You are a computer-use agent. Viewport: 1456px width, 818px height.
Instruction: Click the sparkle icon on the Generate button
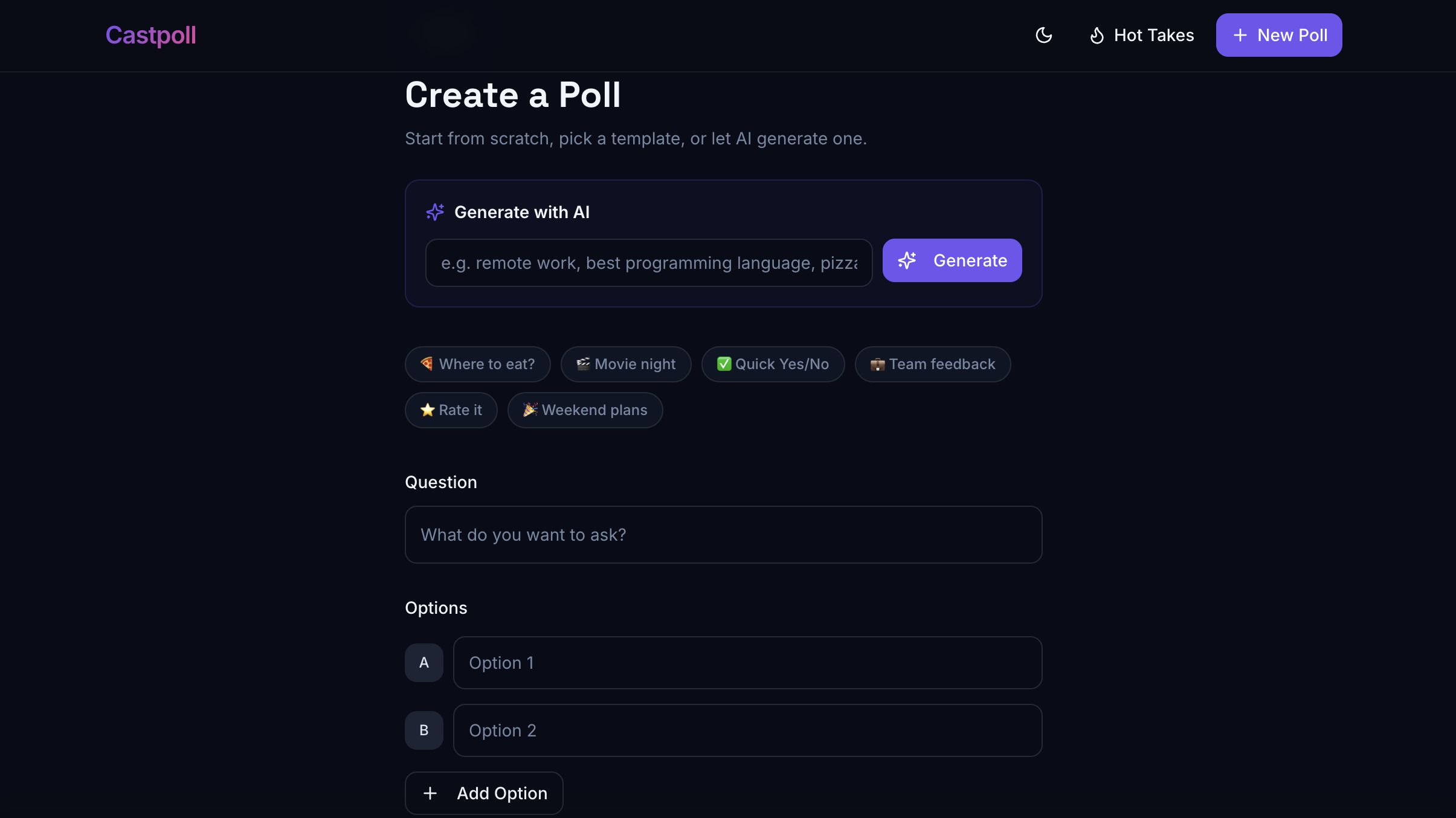click(908, 260)
